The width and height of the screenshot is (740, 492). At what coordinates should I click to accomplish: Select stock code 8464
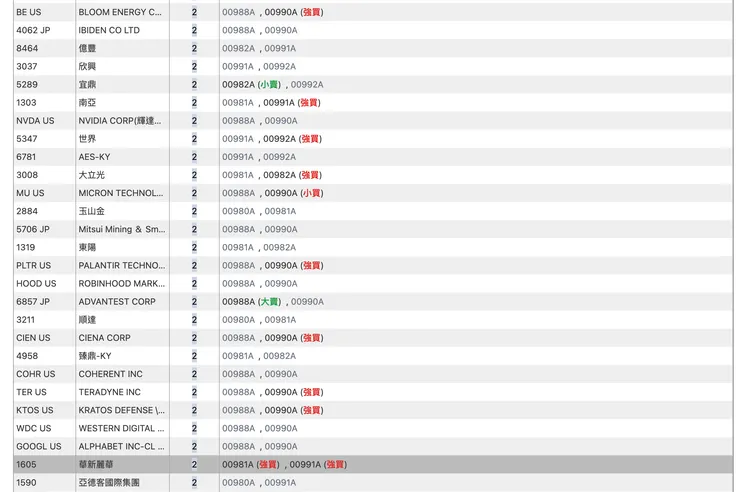[x=27, y=48]
